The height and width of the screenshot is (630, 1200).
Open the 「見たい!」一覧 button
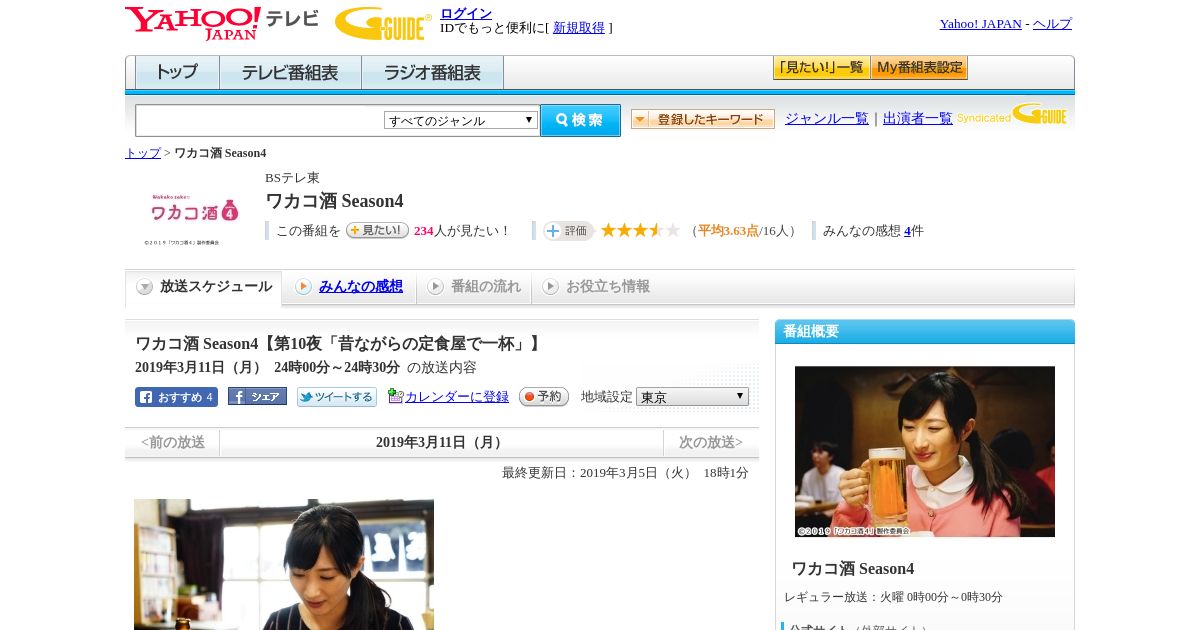(822, 68)
